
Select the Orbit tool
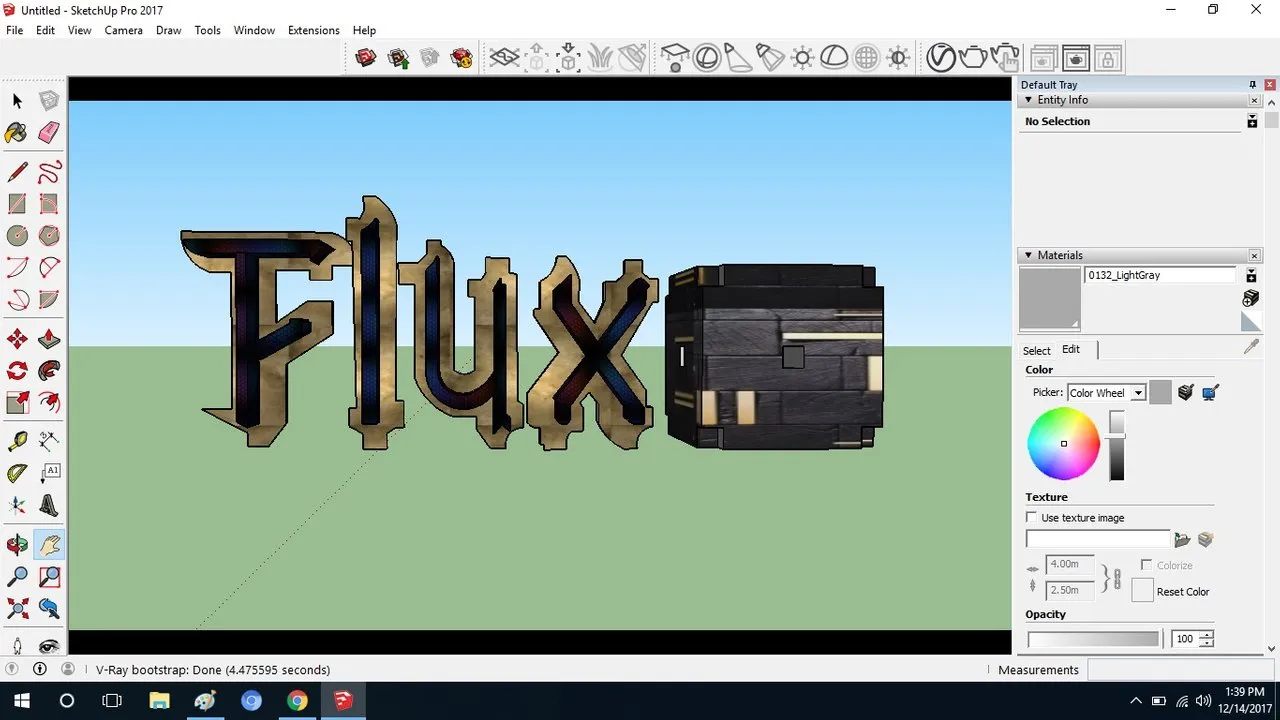click(x=17, y=545)
